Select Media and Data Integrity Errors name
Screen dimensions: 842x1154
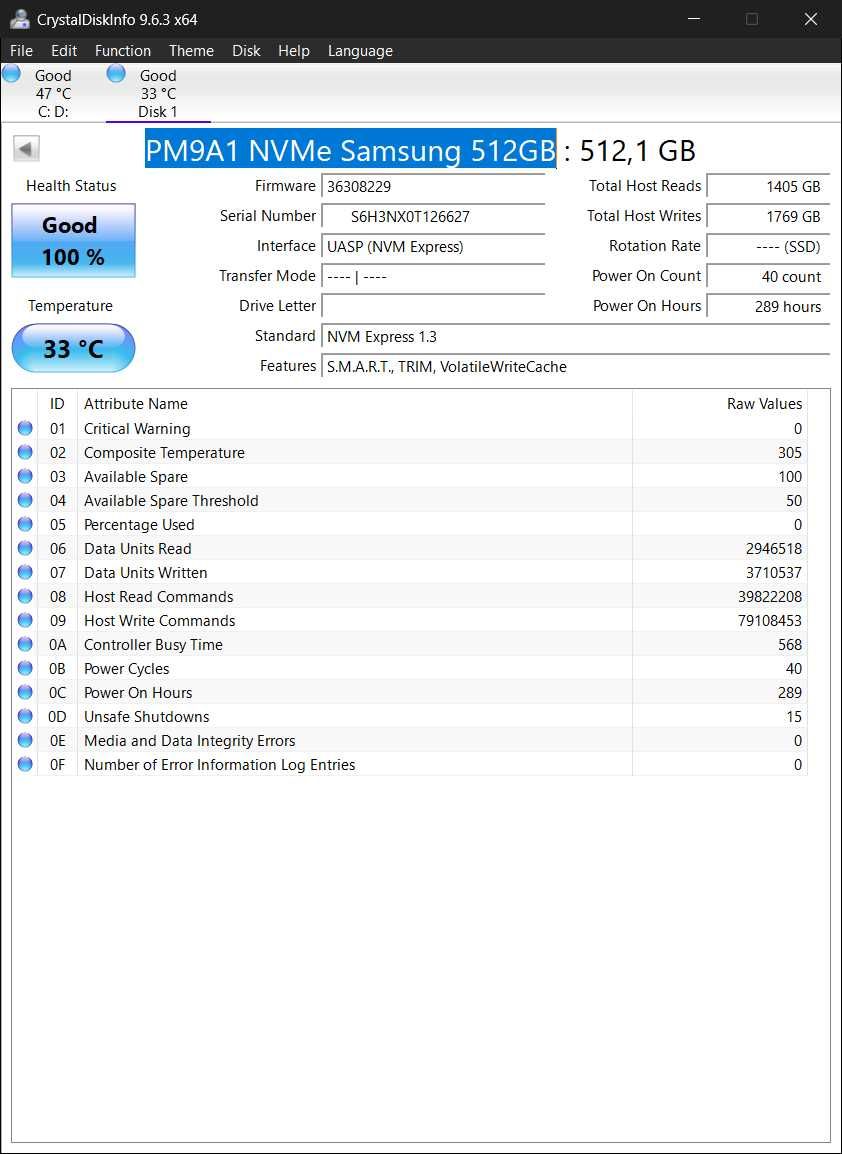(x=190, y=741)
